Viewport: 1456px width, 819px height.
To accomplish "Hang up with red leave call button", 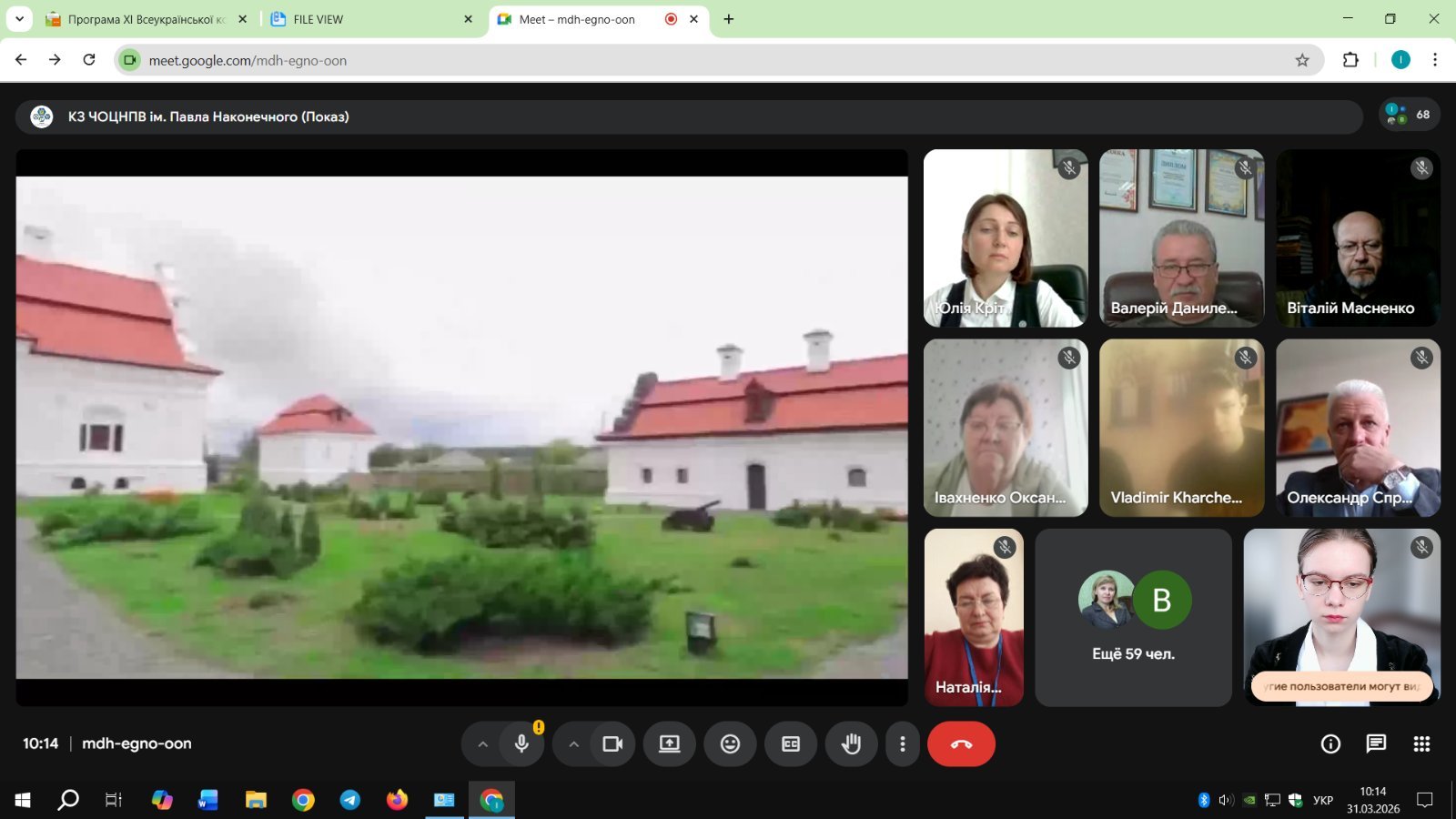I will click(x=961, y=744).
